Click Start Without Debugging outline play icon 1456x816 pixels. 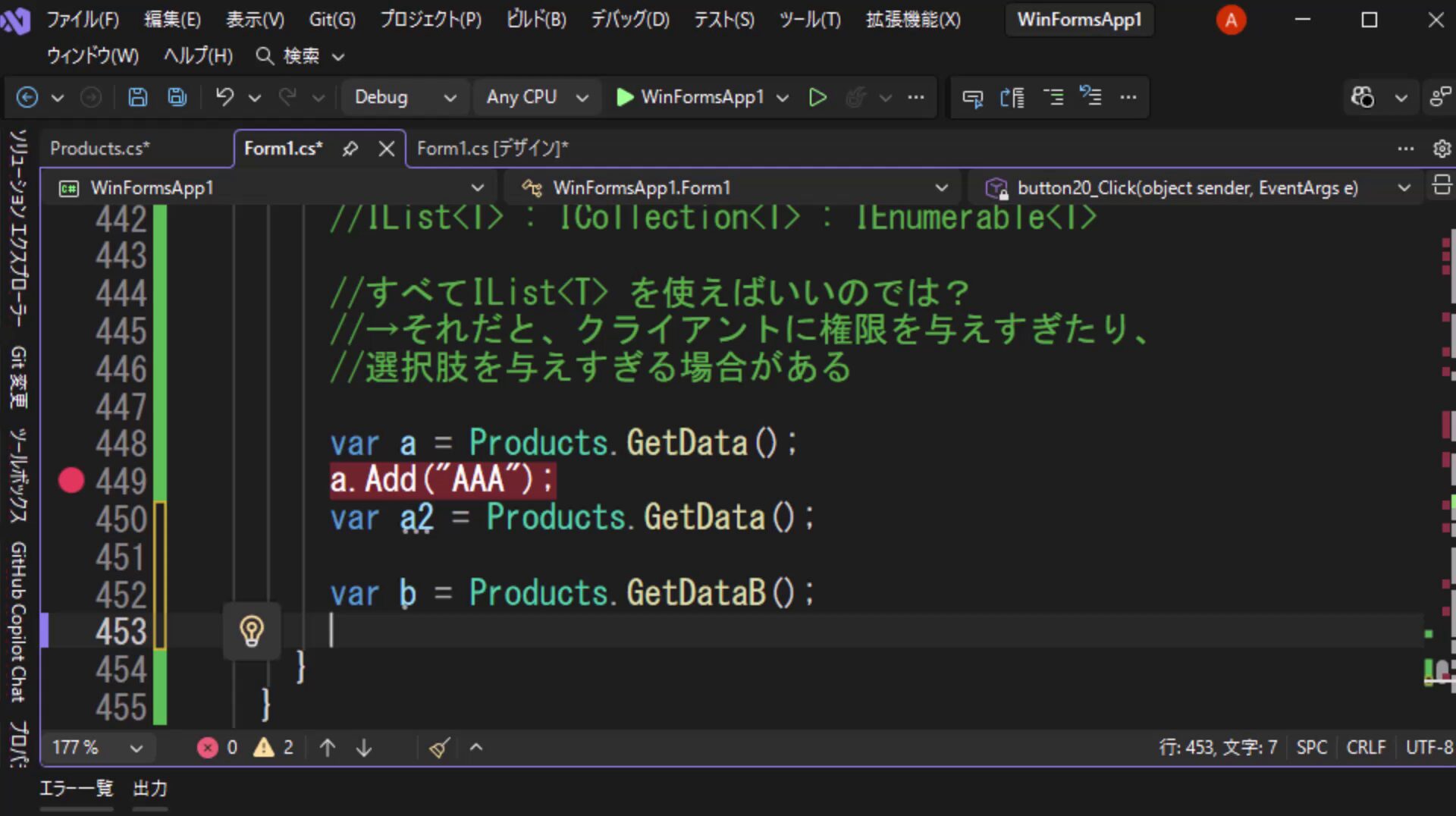(817, 97)
